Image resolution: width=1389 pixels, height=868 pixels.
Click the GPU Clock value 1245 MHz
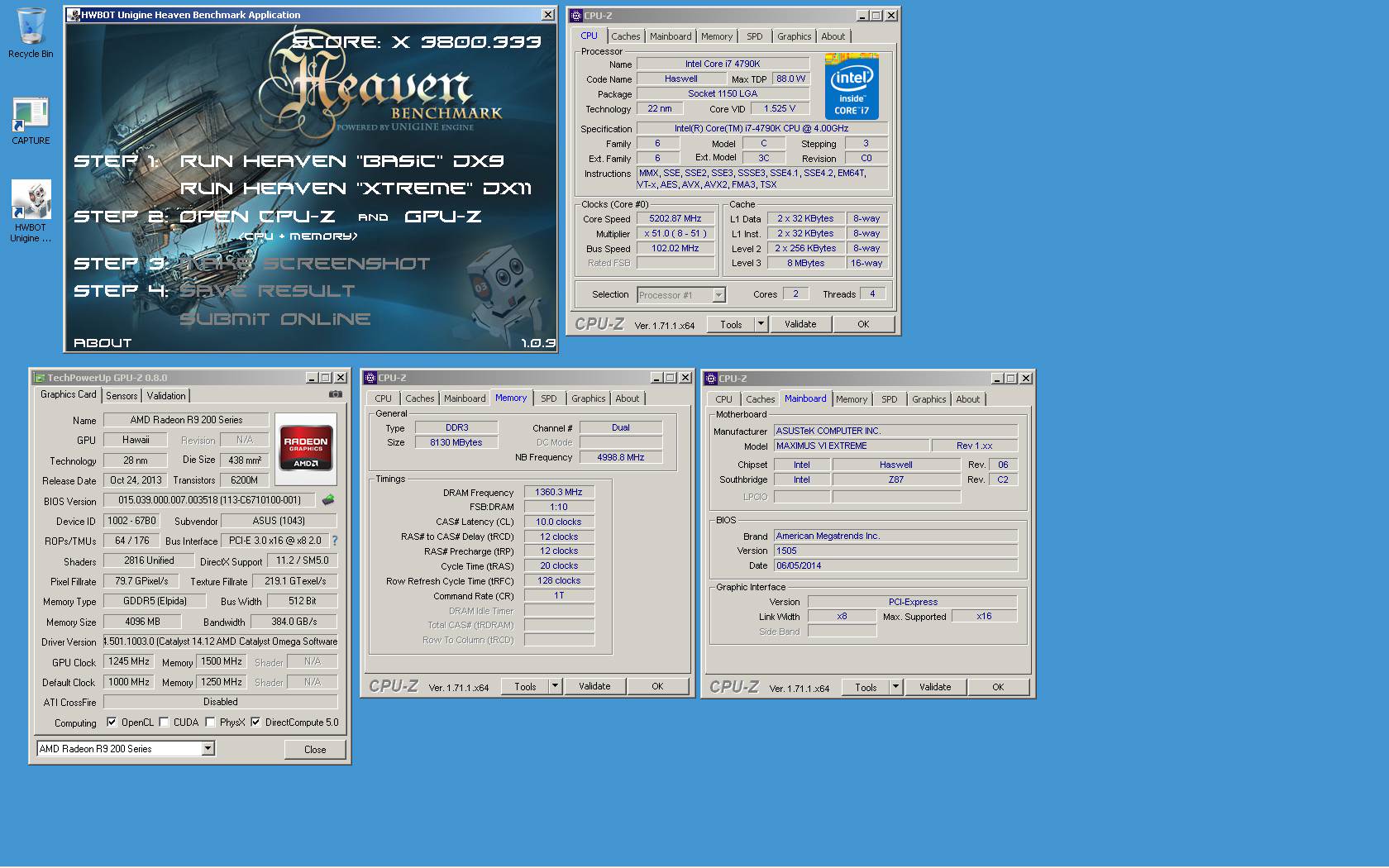click(x=129, y=661)
